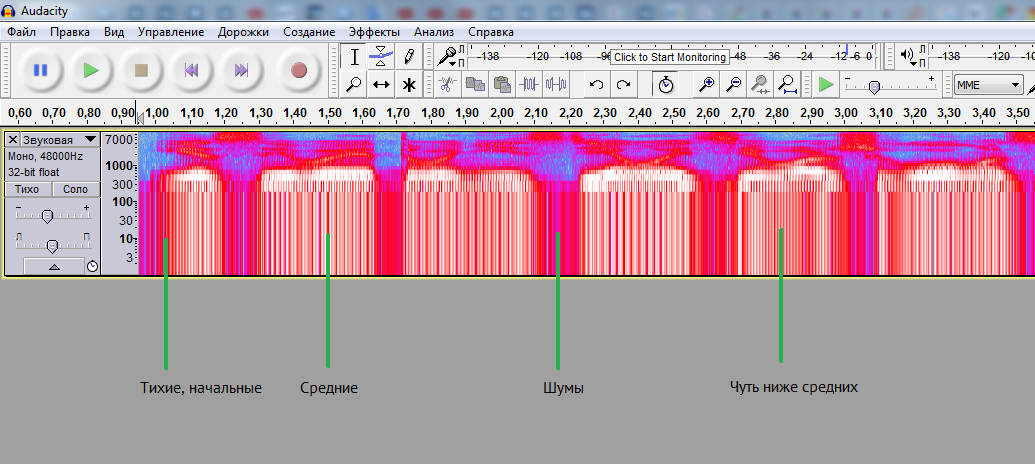The width and height of the screenshot is (1035, 464).
Task: Mute the track with Тихо button
Action: [27, 189]
